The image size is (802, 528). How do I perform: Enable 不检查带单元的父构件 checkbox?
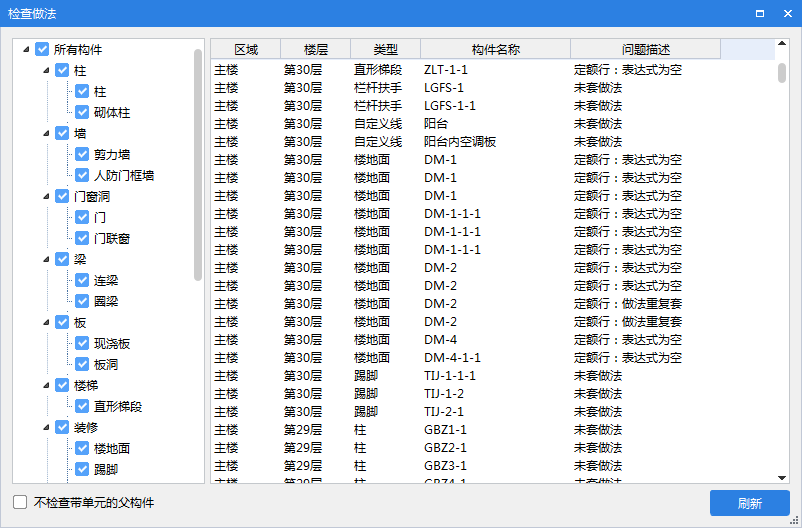[x=20, y=502]
